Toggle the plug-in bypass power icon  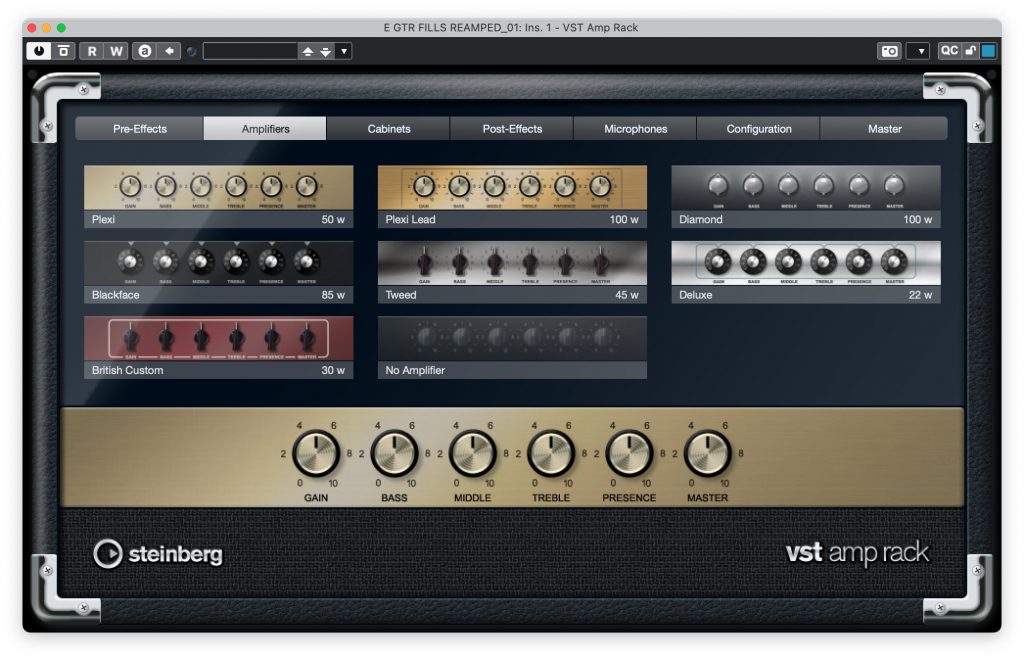click(36, 51)
